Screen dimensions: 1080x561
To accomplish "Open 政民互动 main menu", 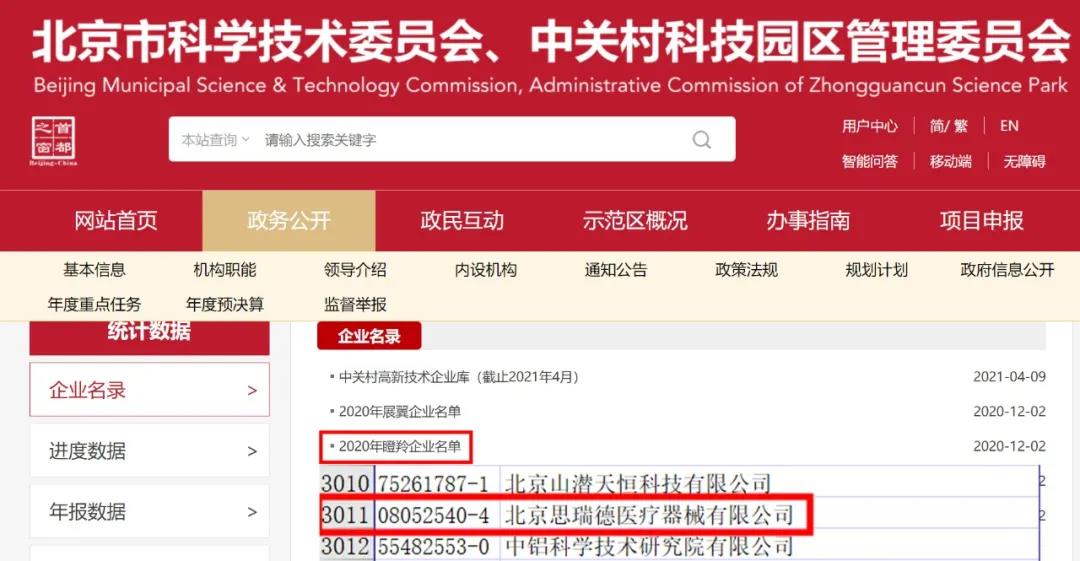I will (462, 221).
